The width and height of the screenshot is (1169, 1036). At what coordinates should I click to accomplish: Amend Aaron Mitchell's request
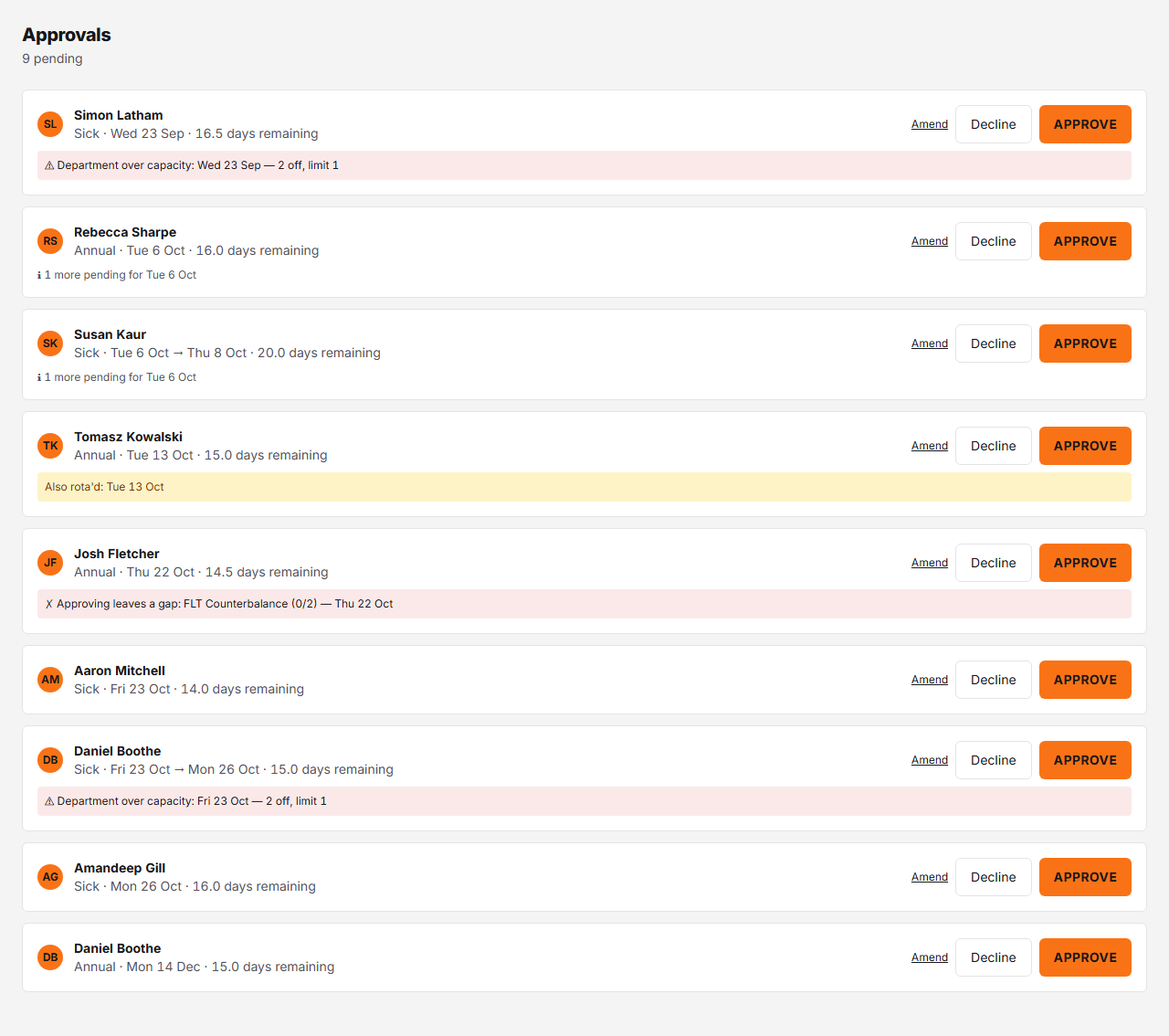coord(930,680)
